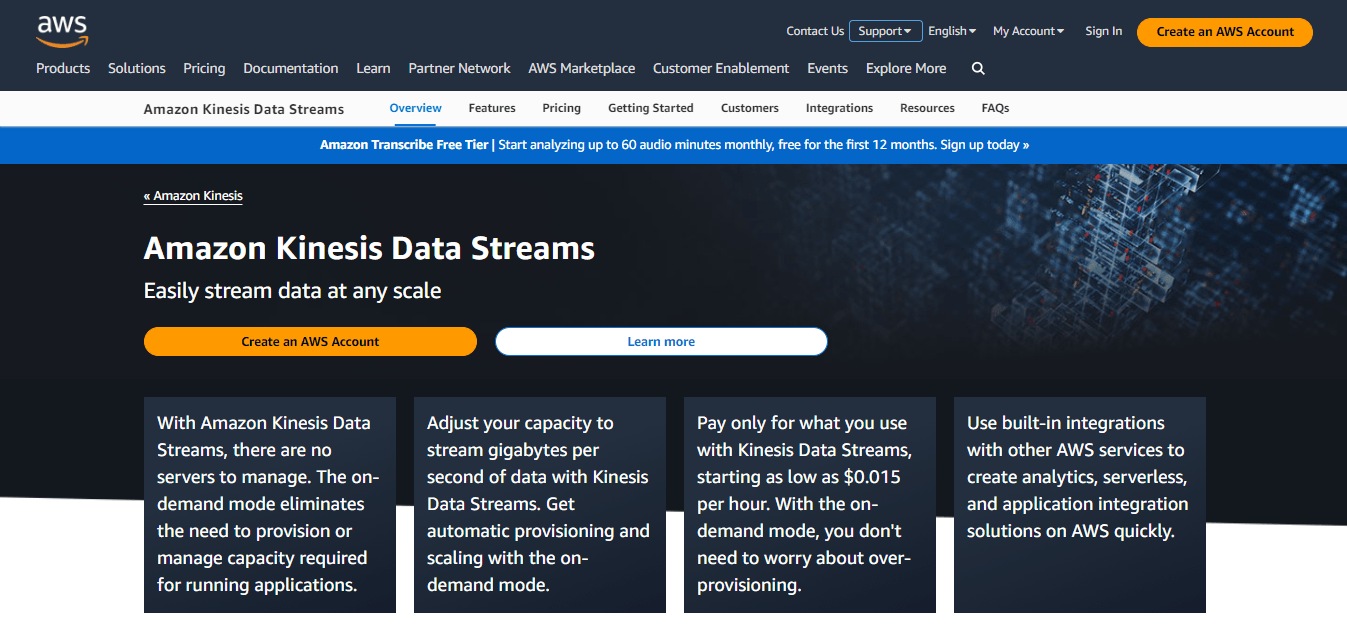Open the Products menu
The width and height of the screenshot is (1347, 637).
pos(62,68)
